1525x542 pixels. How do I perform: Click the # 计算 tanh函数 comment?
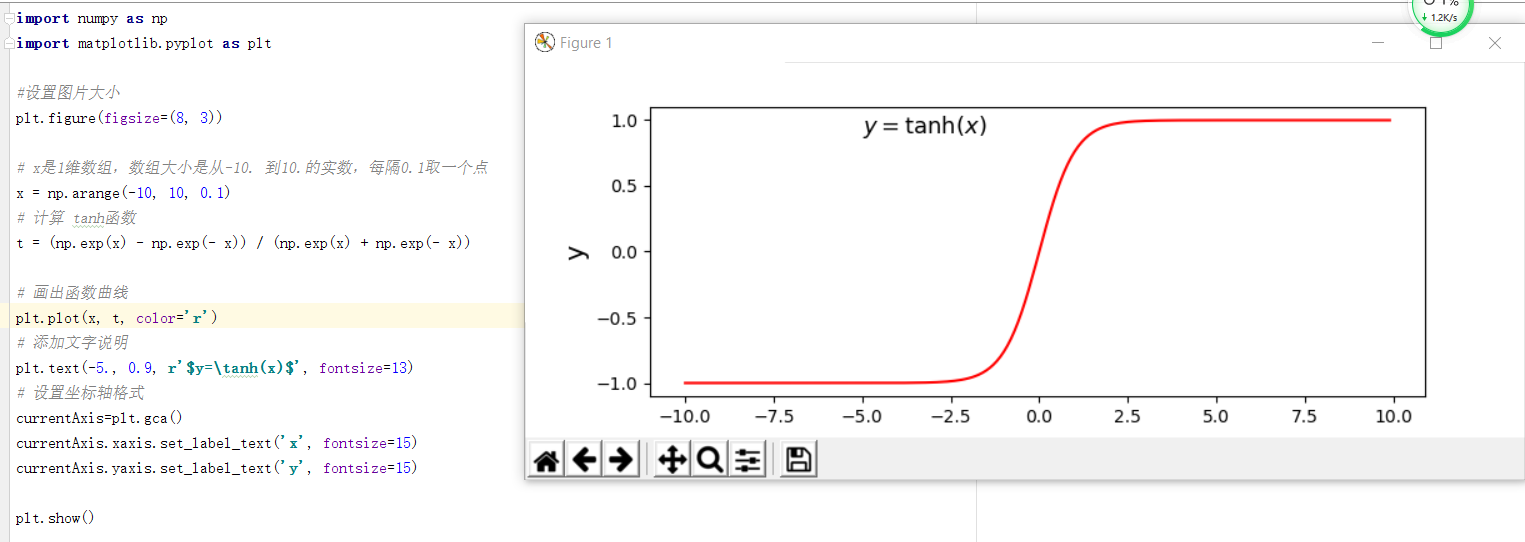click(x=76, y=218)
